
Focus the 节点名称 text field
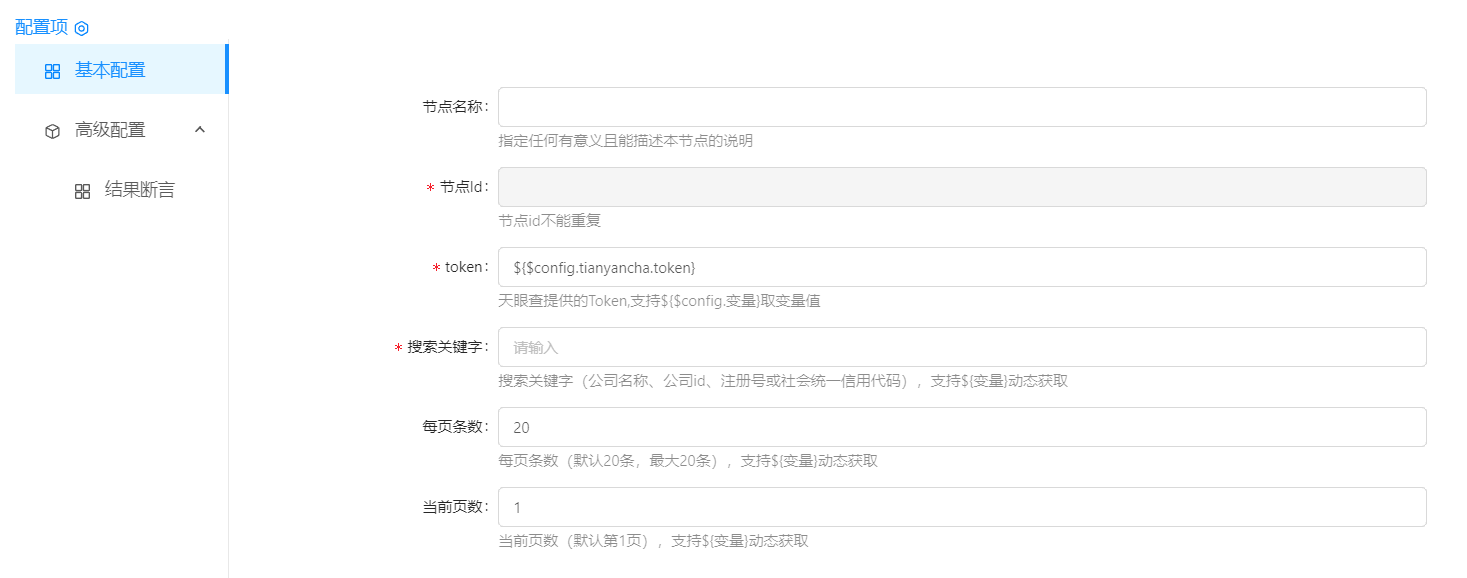[961, 107]
